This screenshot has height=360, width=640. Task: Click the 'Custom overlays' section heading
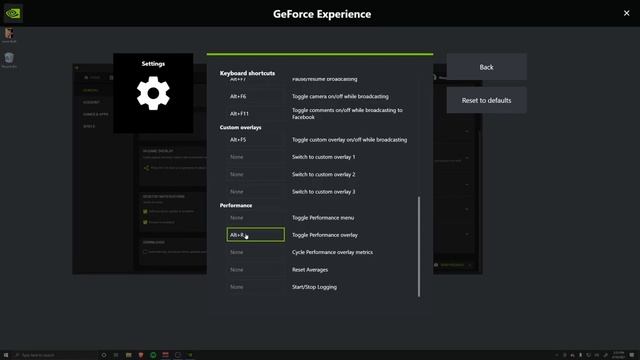(x=240, y=127)
